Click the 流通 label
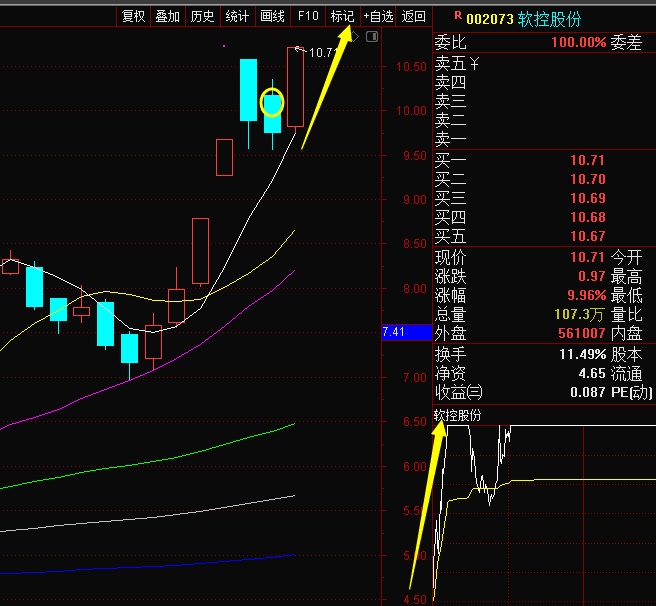This screenshot has width=656, height=606. 626,373
